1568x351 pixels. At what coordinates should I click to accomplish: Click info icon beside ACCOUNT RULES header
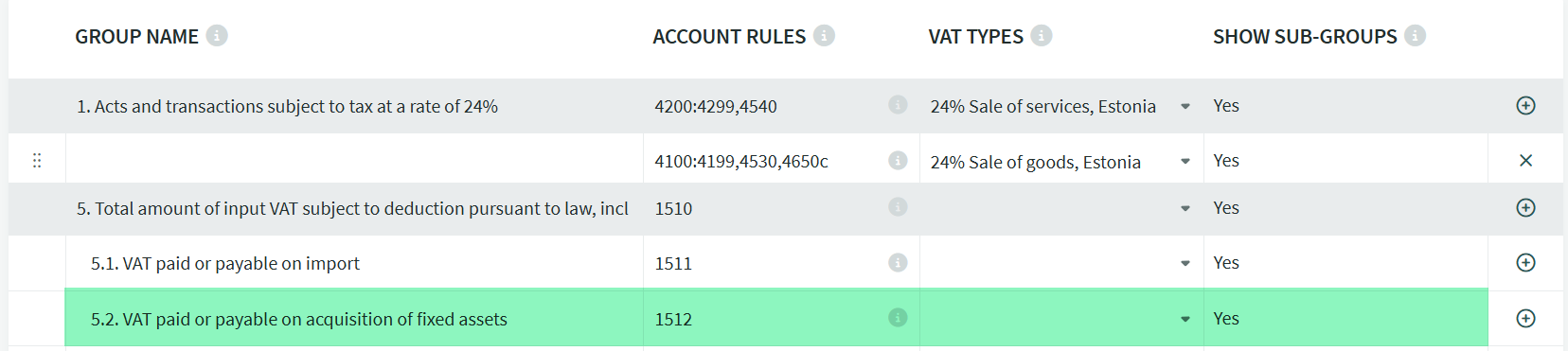click(x=824, y=36)
